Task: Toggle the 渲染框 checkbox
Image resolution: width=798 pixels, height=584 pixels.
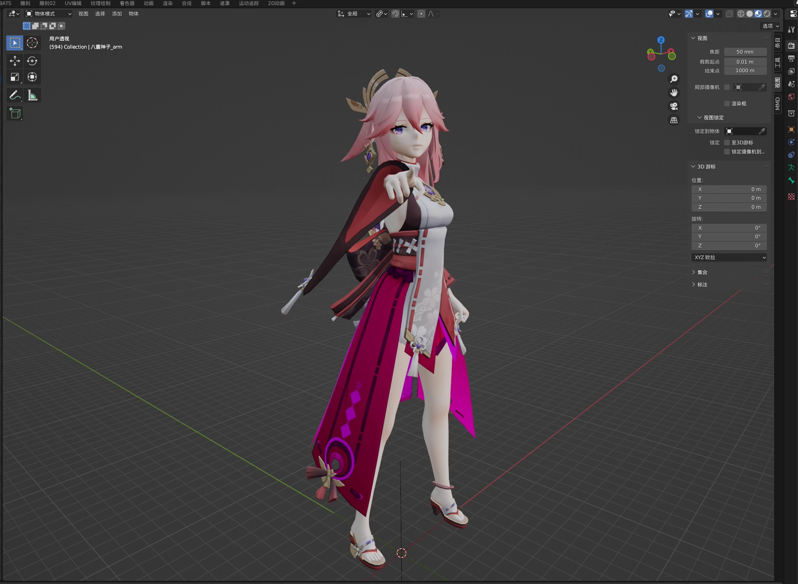Action: pyautogui.click(x=727, y=103)
